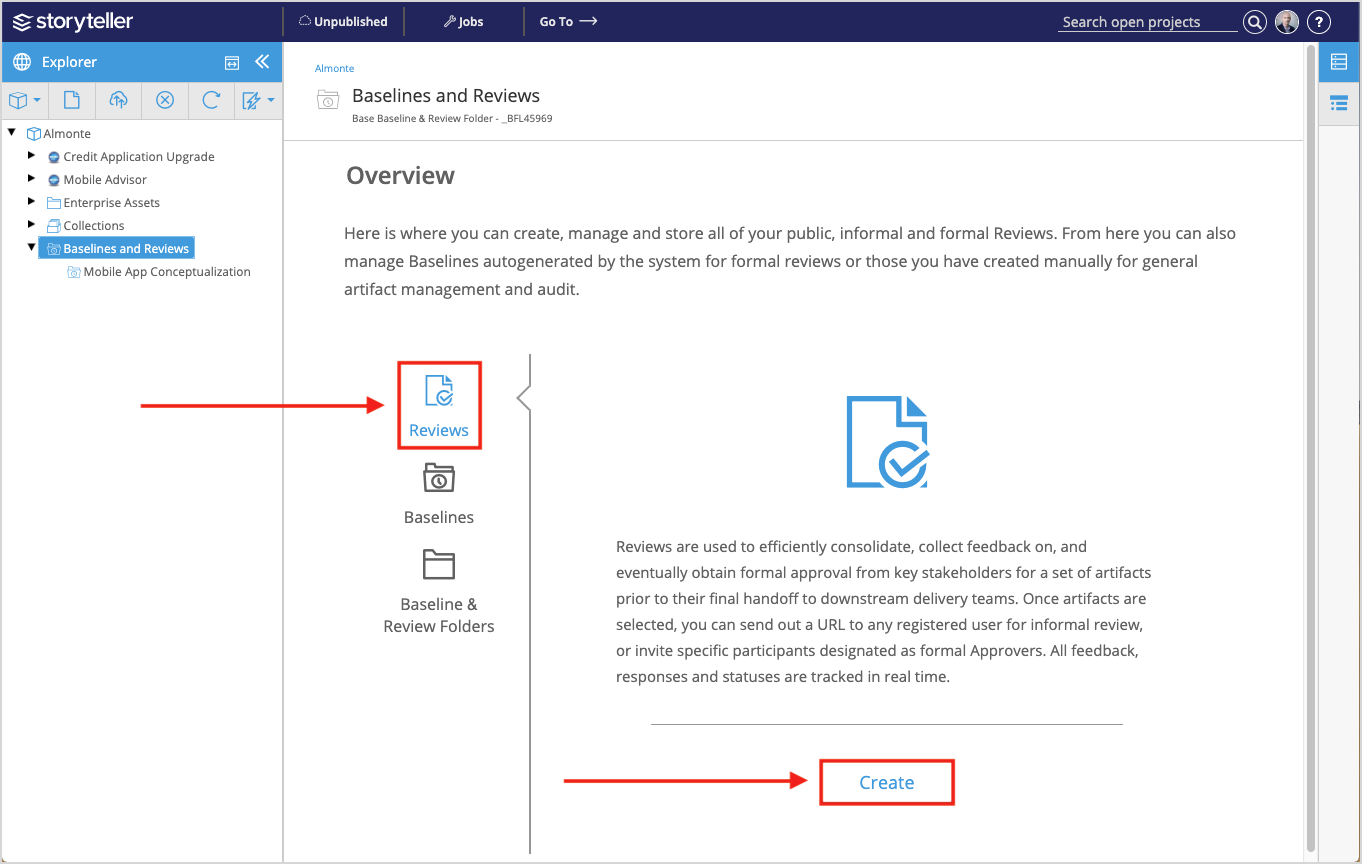Click the Almonte breadcrumb link

[334, 69]
